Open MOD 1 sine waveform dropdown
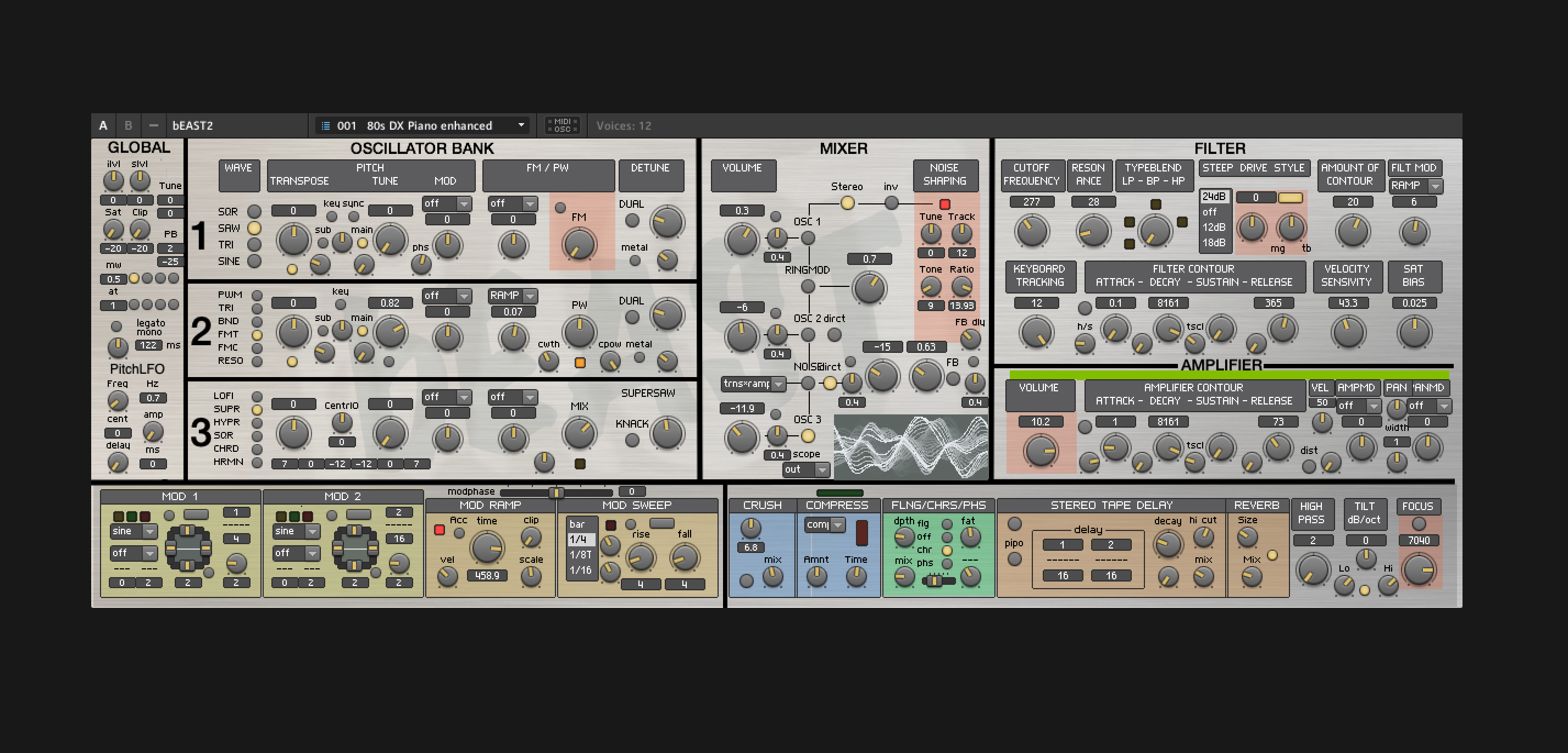The height and width of the screenshot is (753, 1568). coord(134,531)
